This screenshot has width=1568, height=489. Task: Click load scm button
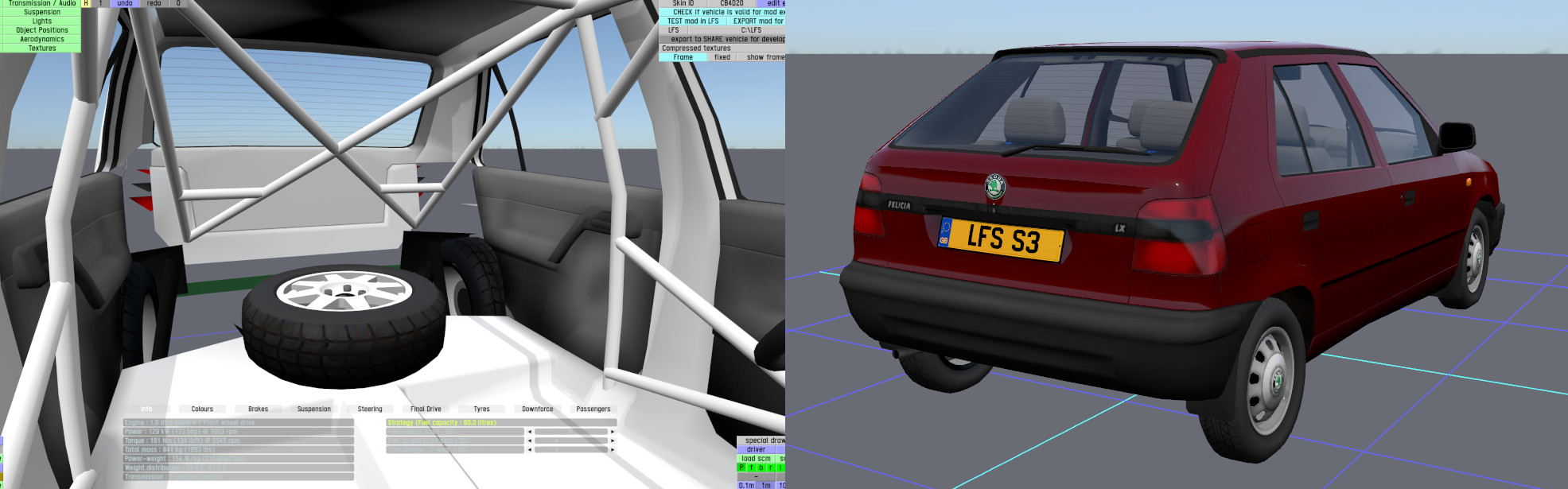[x=756, y=459]
